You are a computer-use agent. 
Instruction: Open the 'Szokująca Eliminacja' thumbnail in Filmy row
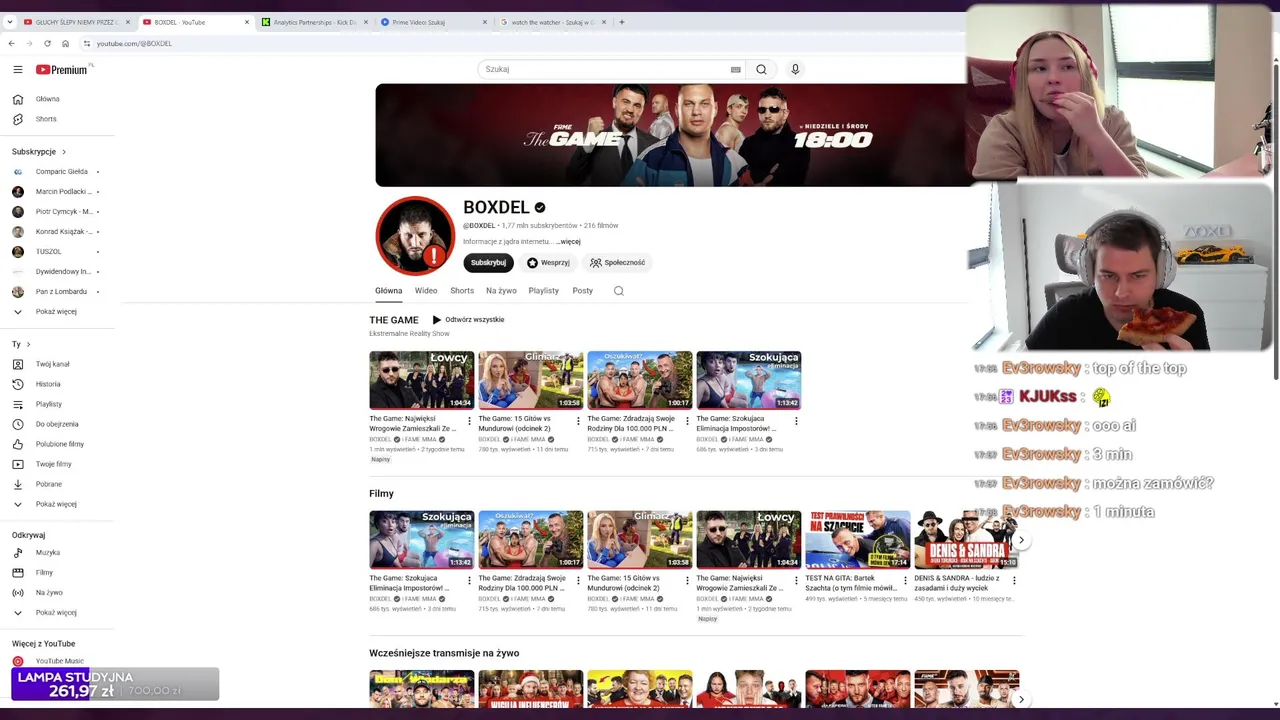coord(422,540)
